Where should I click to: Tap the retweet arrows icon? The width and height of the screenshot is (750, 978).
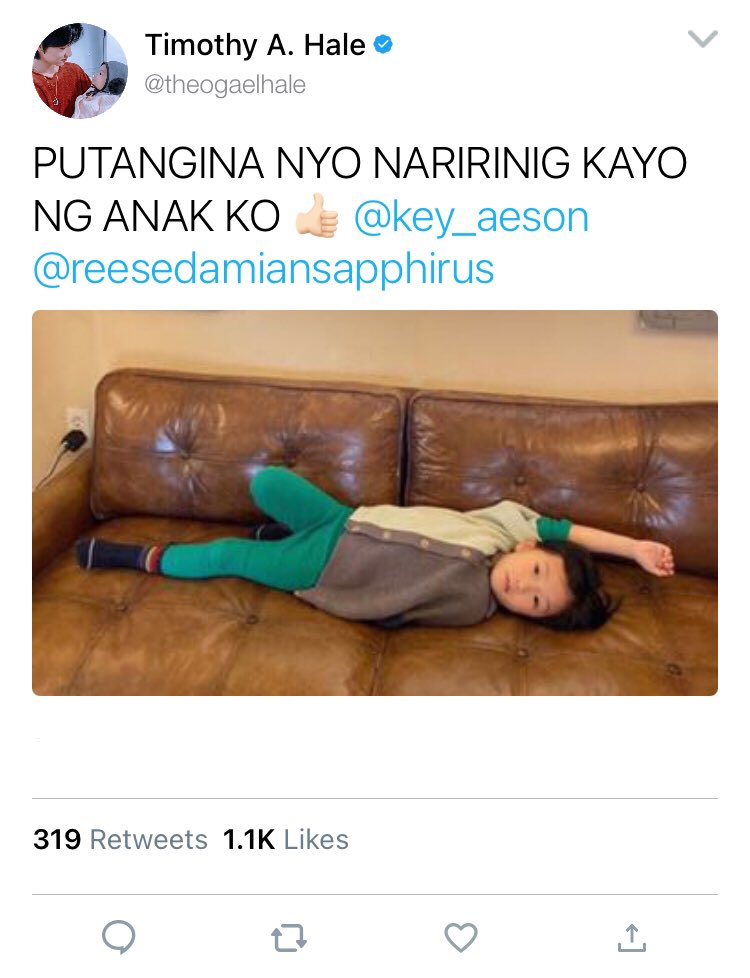[289, 938]
